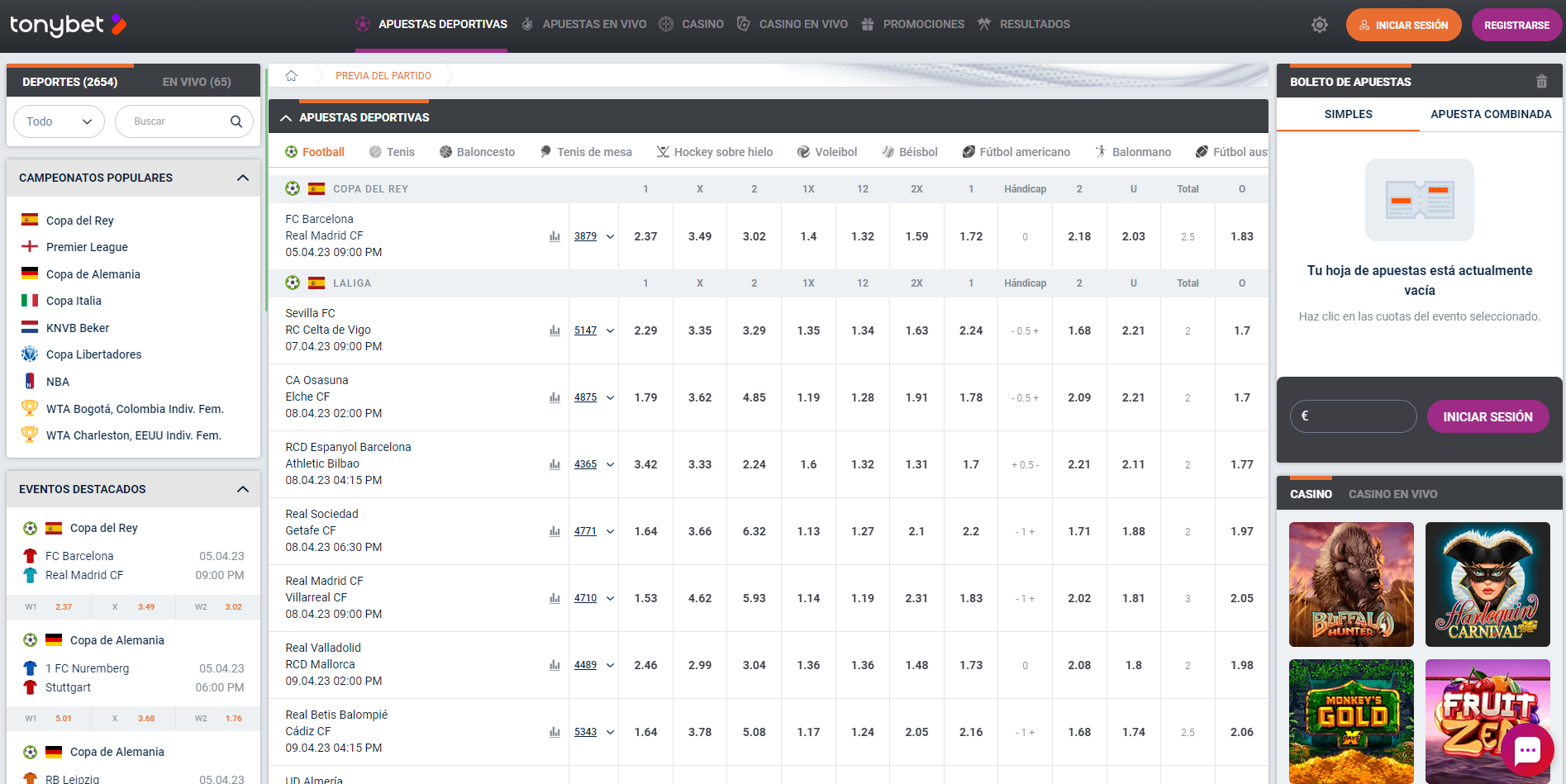Click the home breadcrumb icon

coord(291,75)
